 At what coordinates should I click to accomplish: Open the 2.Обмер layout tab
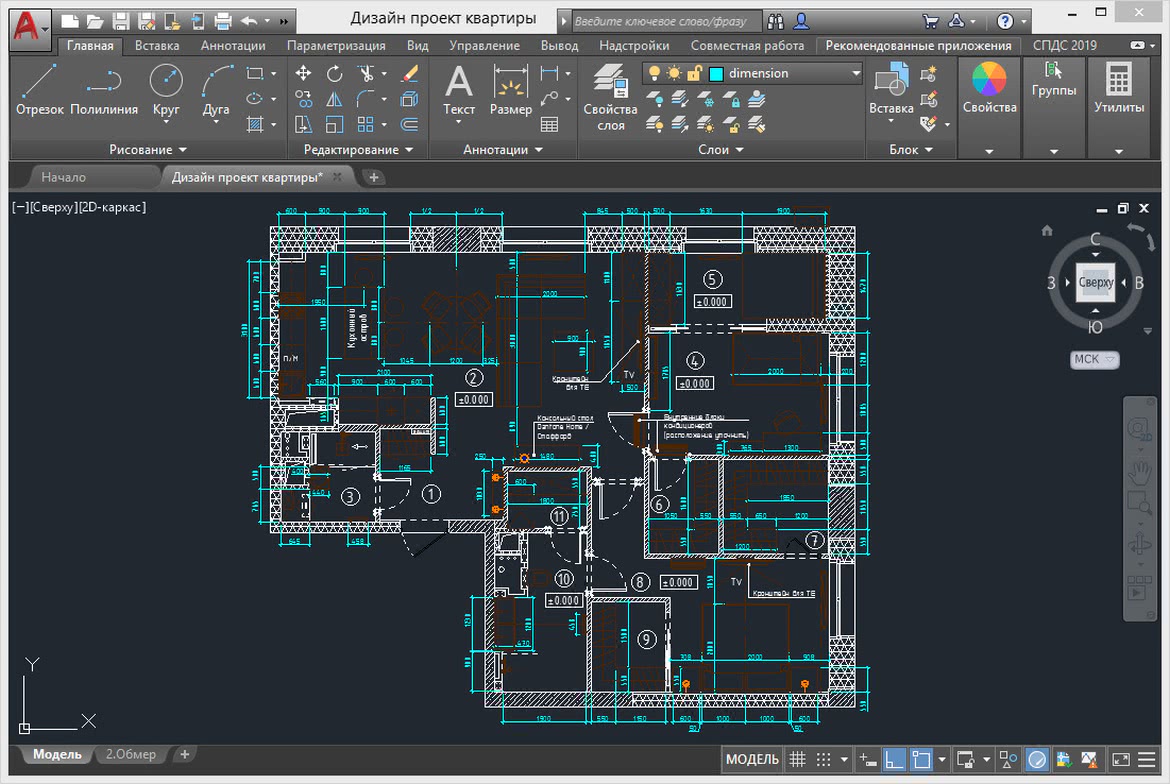131,754
